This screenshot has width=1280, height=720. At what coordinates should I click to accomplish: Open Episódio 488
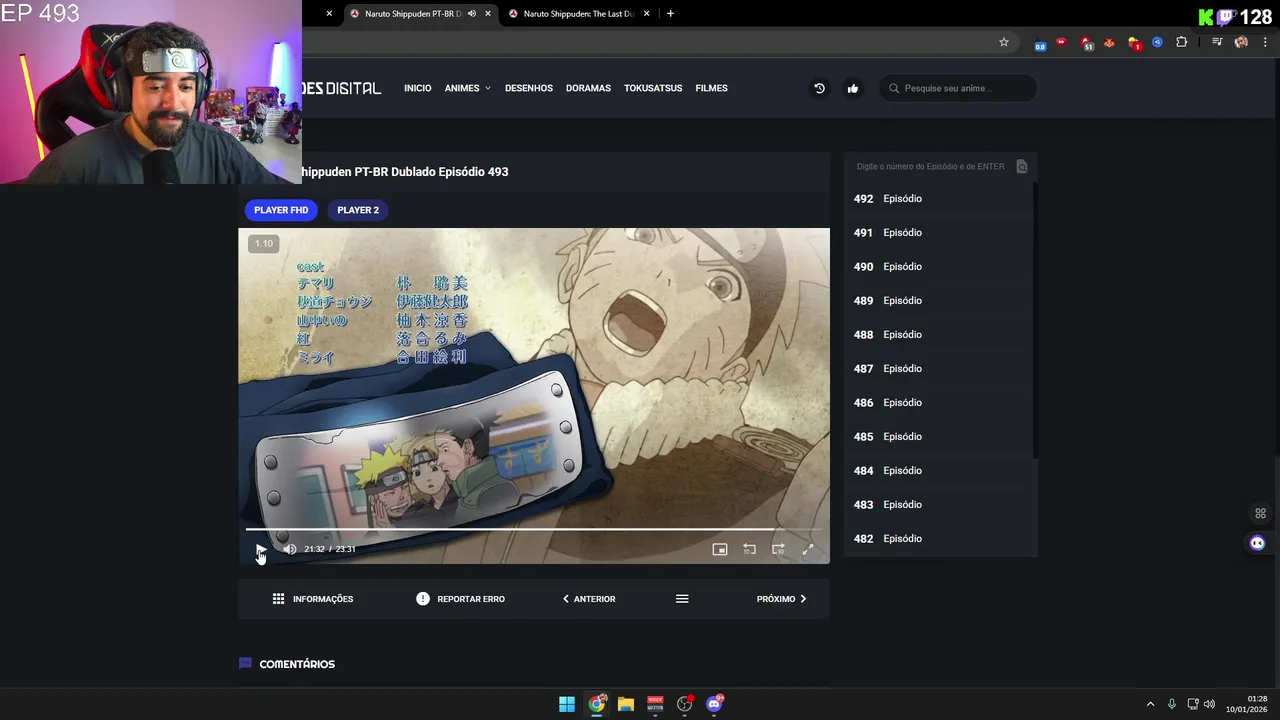[x=938, y=335]
